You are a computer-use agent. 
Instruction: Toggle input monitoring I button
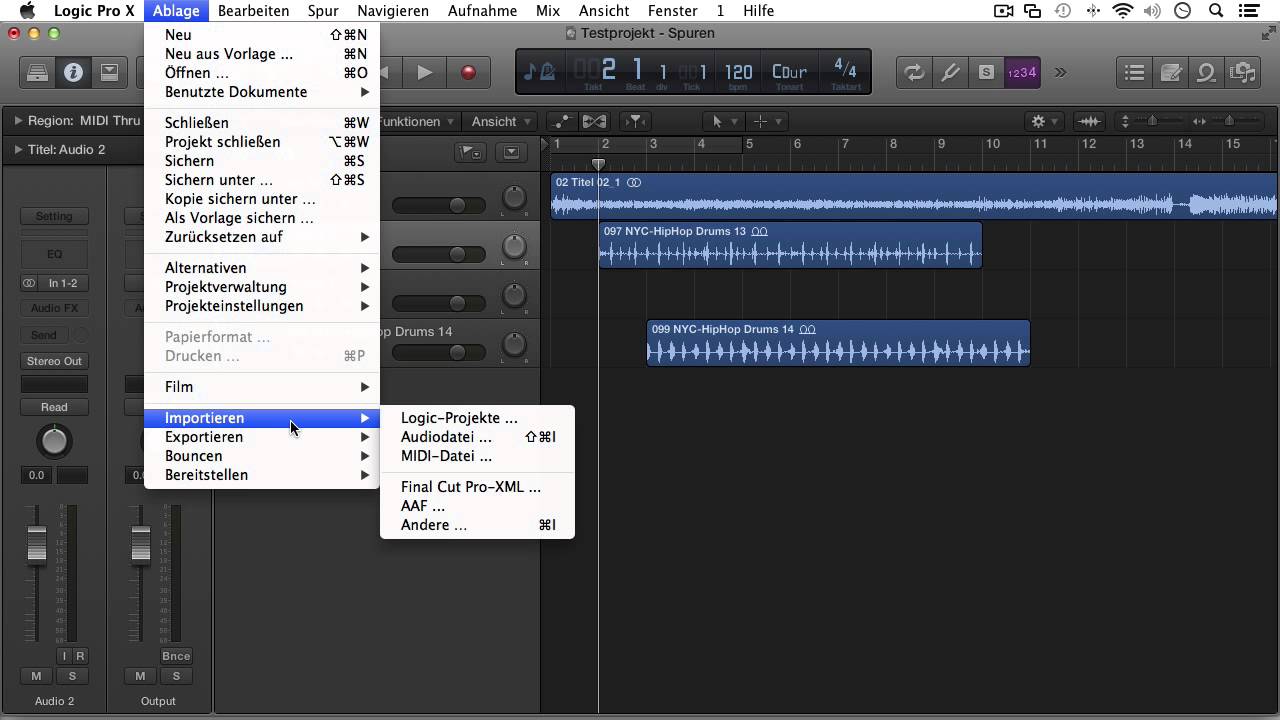pos(64,656)
